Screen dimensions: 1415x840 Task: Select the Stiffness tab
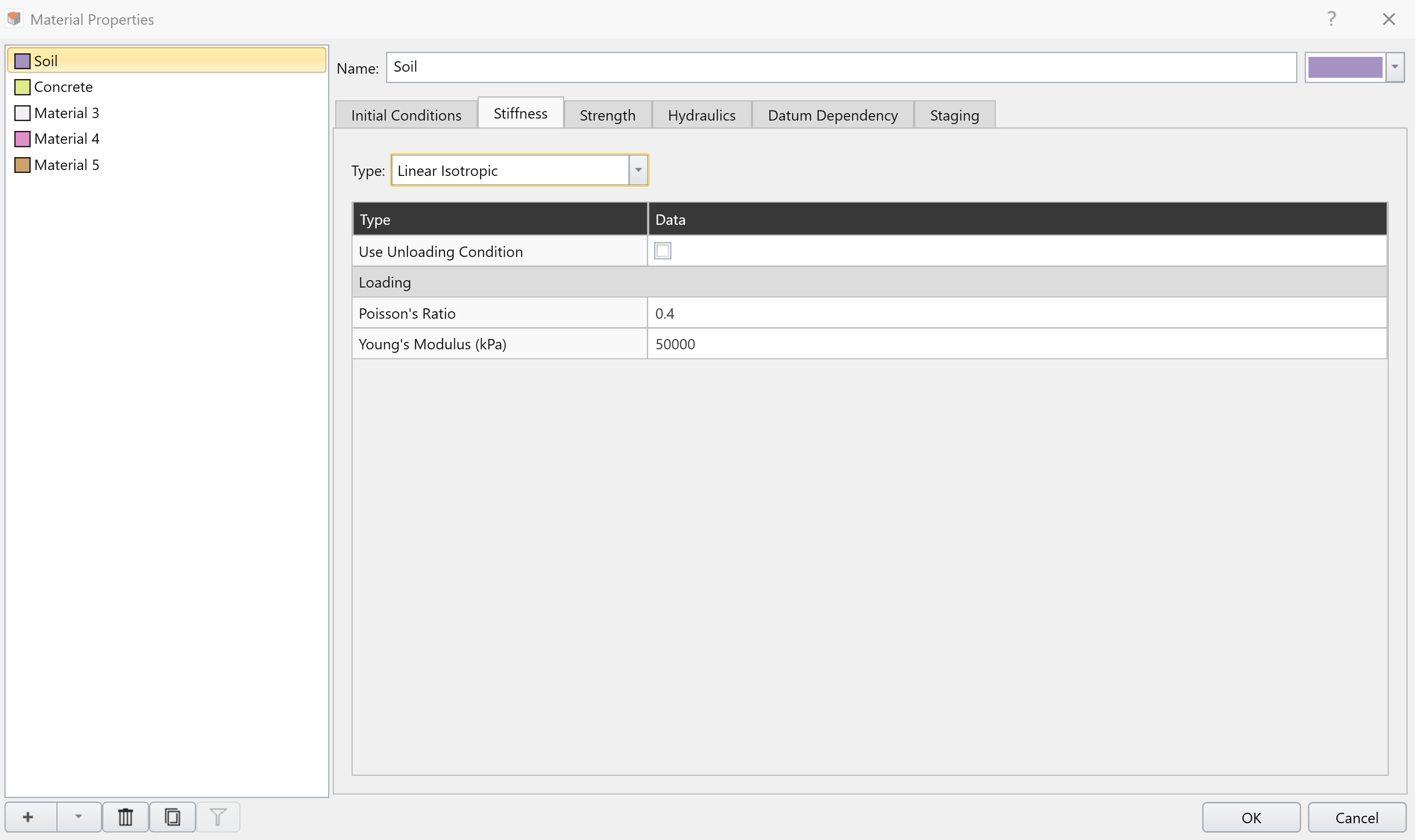tap(520, 113)
